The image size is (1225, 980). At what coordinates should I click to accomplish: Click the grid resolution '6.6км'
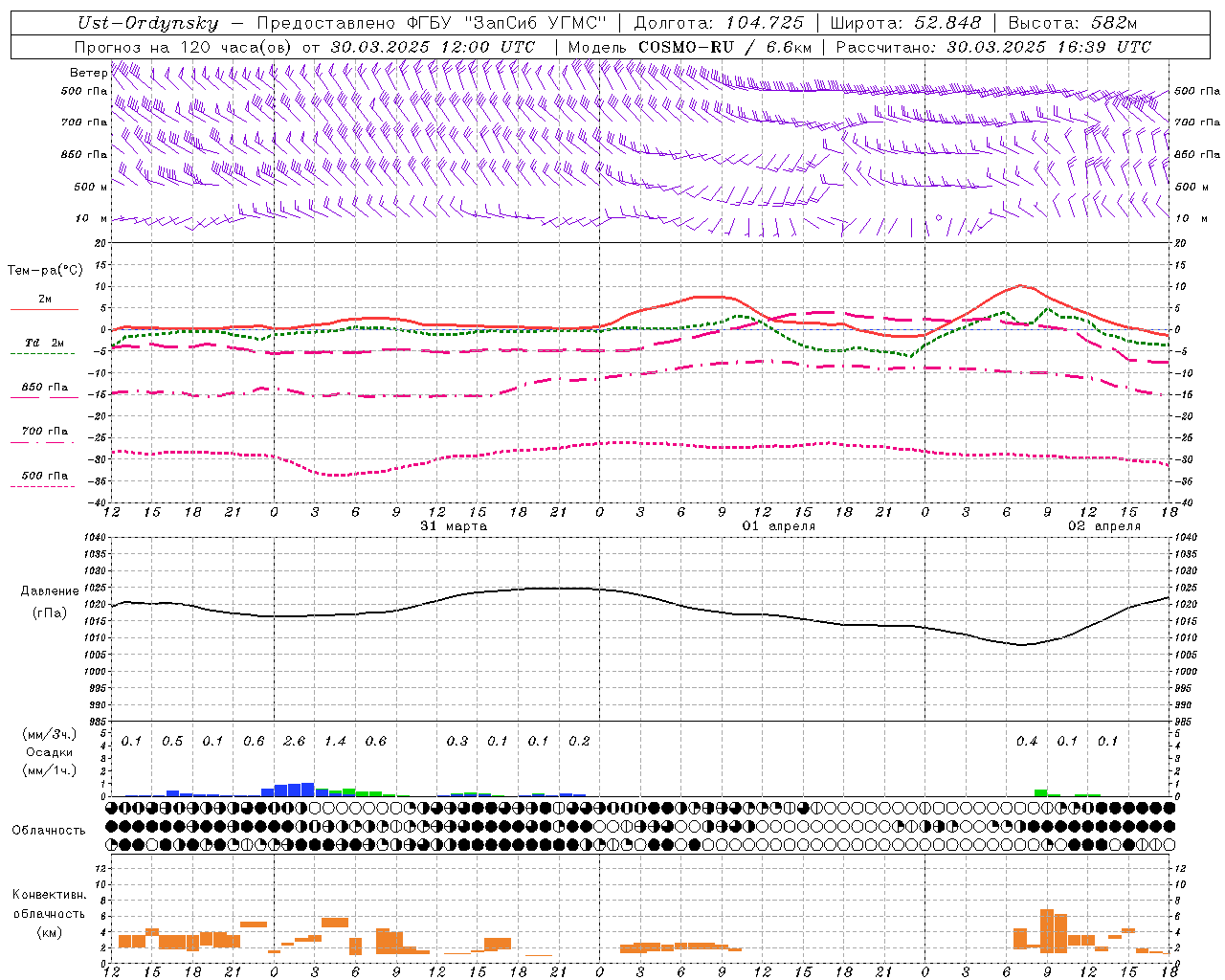click(789, 47)
